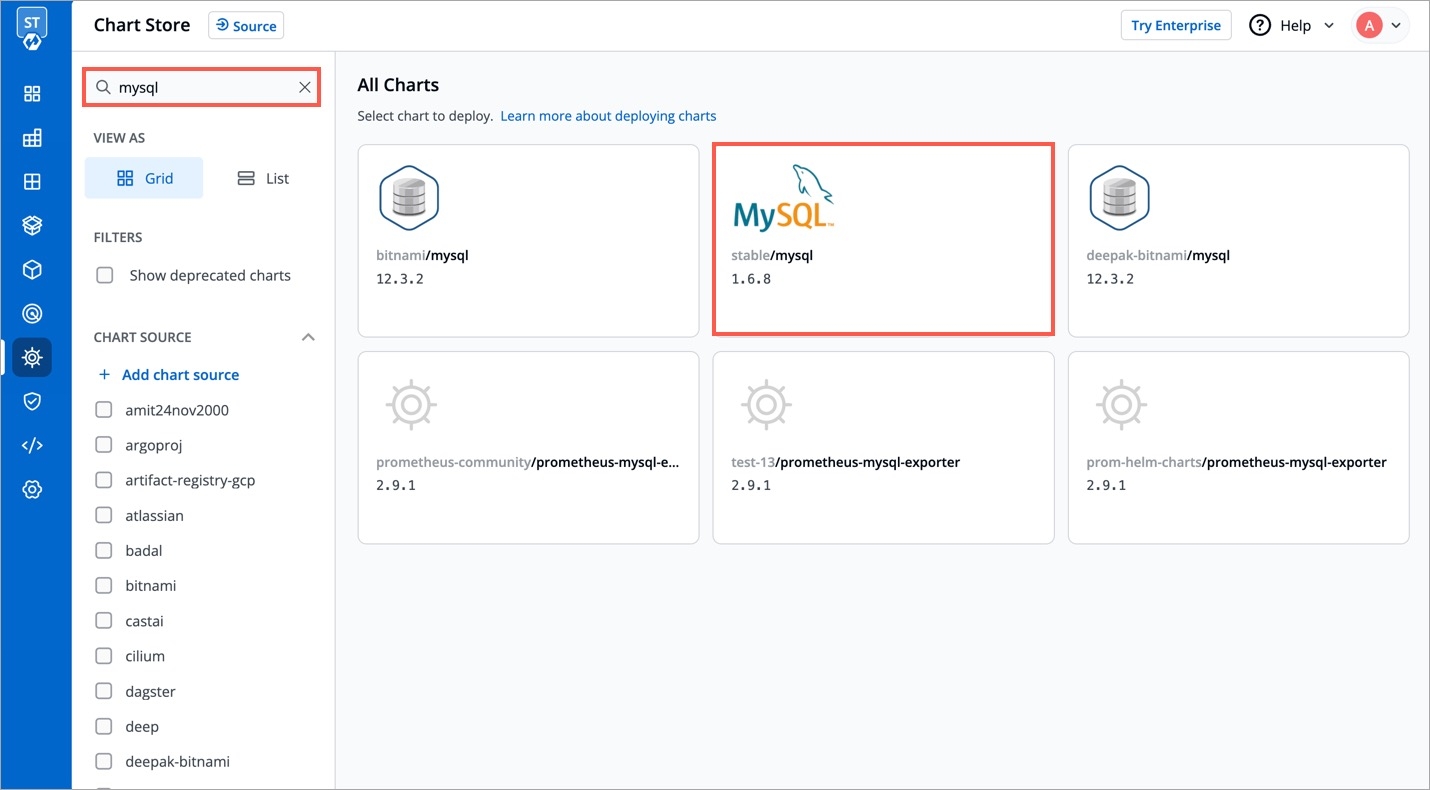Image resolution: width=1430 pixels, height=790 pixels.
Task: Open the Help dropdown arrow
Action: [1329, 26]
